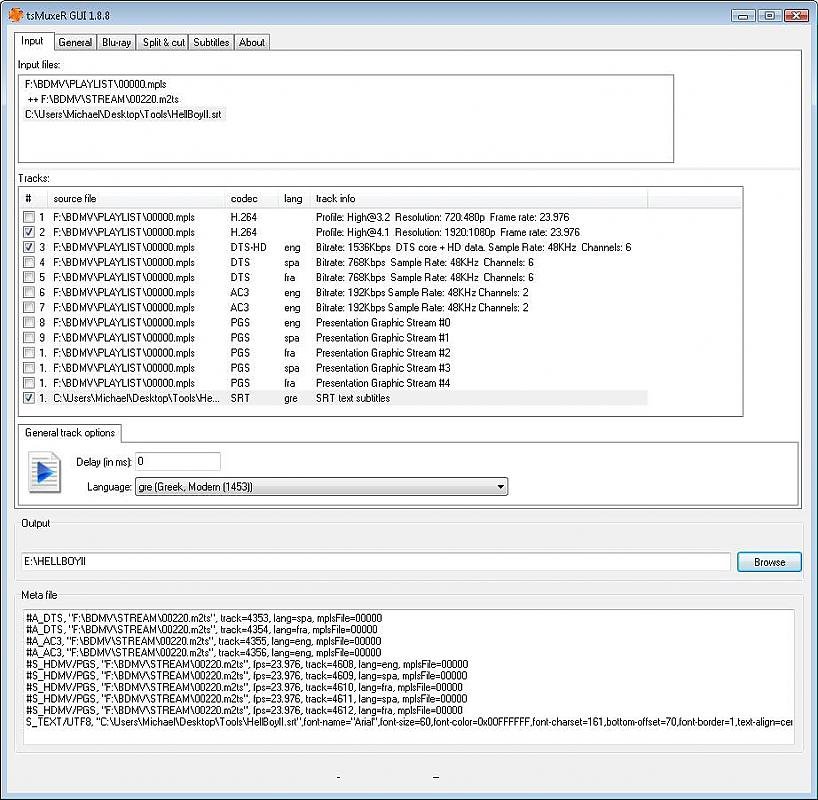818x800 pixels.
Task: Enable the 720x480p H.264 track 1 checkbox
Action: point(29,217)
